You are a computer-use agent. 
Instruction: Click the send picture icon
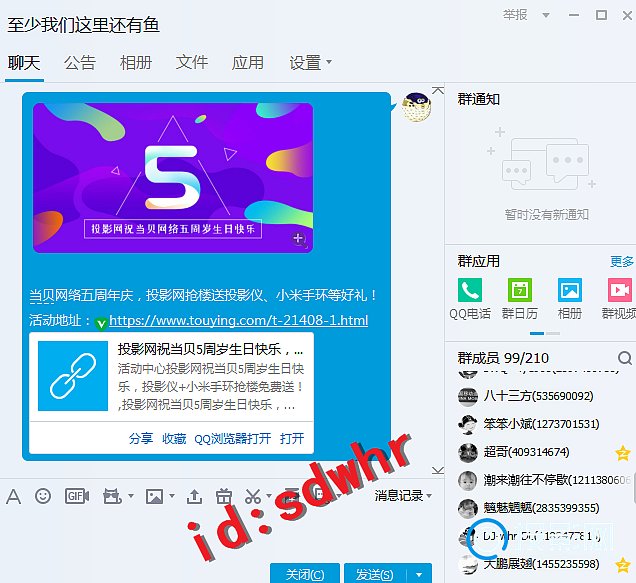pyautogui.click(x=155, y=496)
